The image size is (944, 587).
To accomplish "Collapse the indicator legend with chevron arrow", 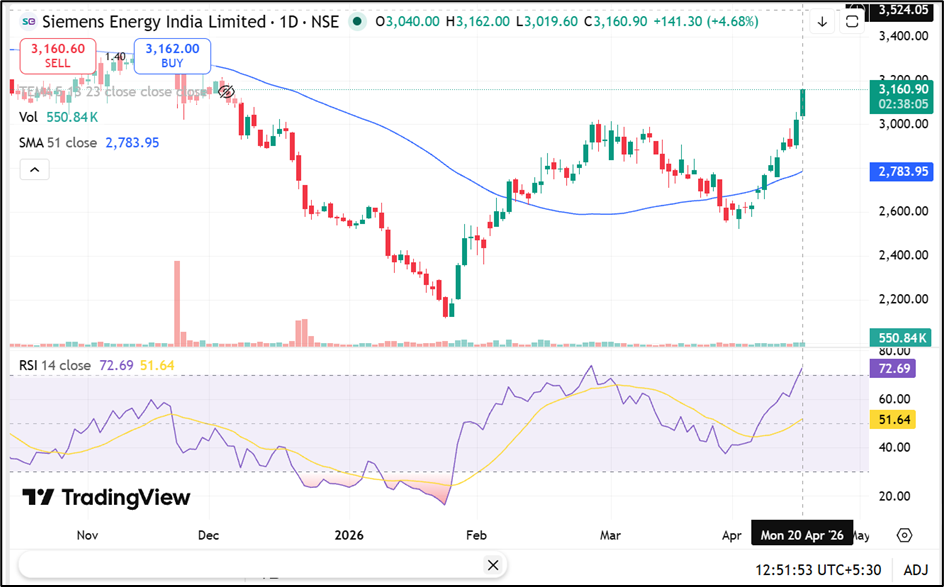I will [34, 170].
